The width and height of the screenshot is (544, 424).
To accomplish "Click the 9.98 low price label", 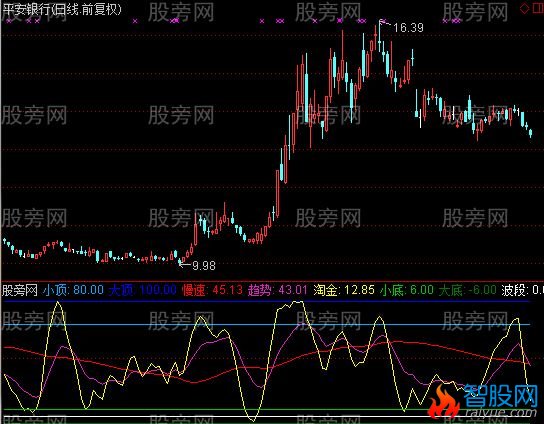I will [x=204, y=266].
